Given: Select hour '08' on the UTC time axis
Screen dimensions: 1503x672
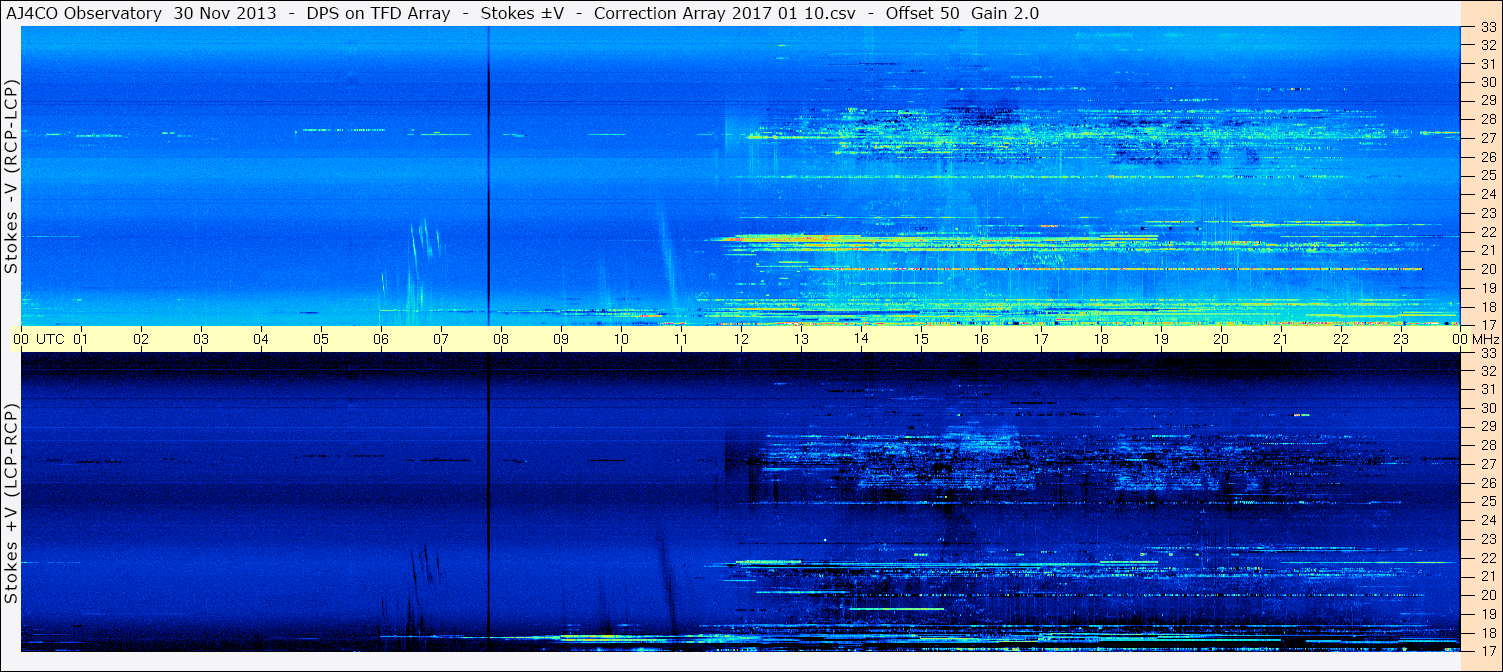Looking at the screenshot, I should (x=501, y=340).
